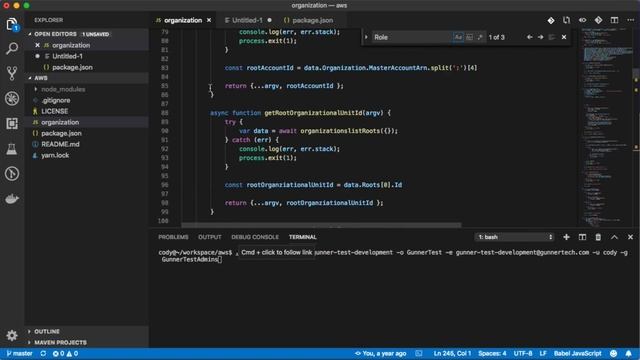Open the Output panel tab

210,237
